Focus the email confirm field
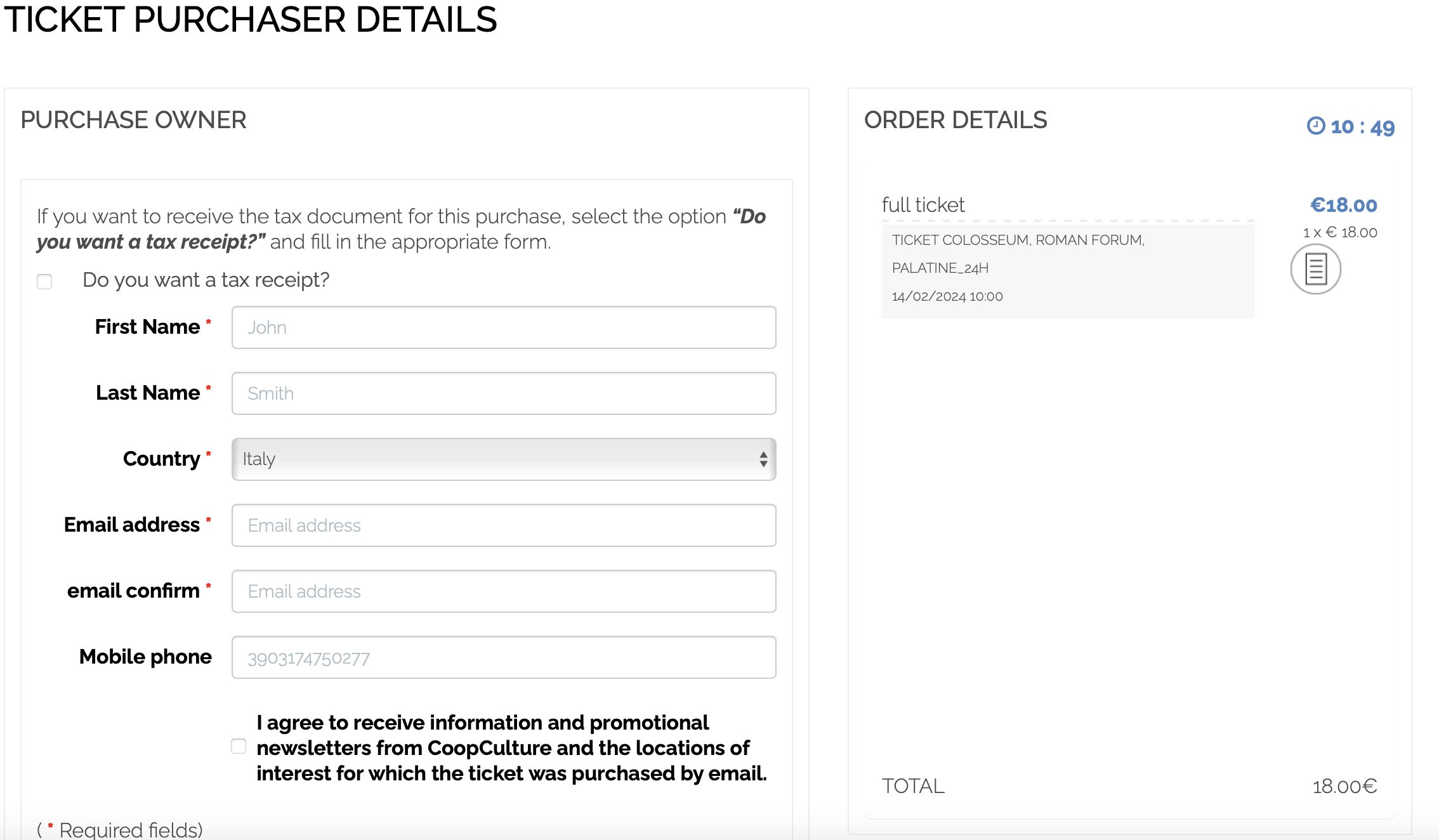1439x840 pixels. pos(503,591)
